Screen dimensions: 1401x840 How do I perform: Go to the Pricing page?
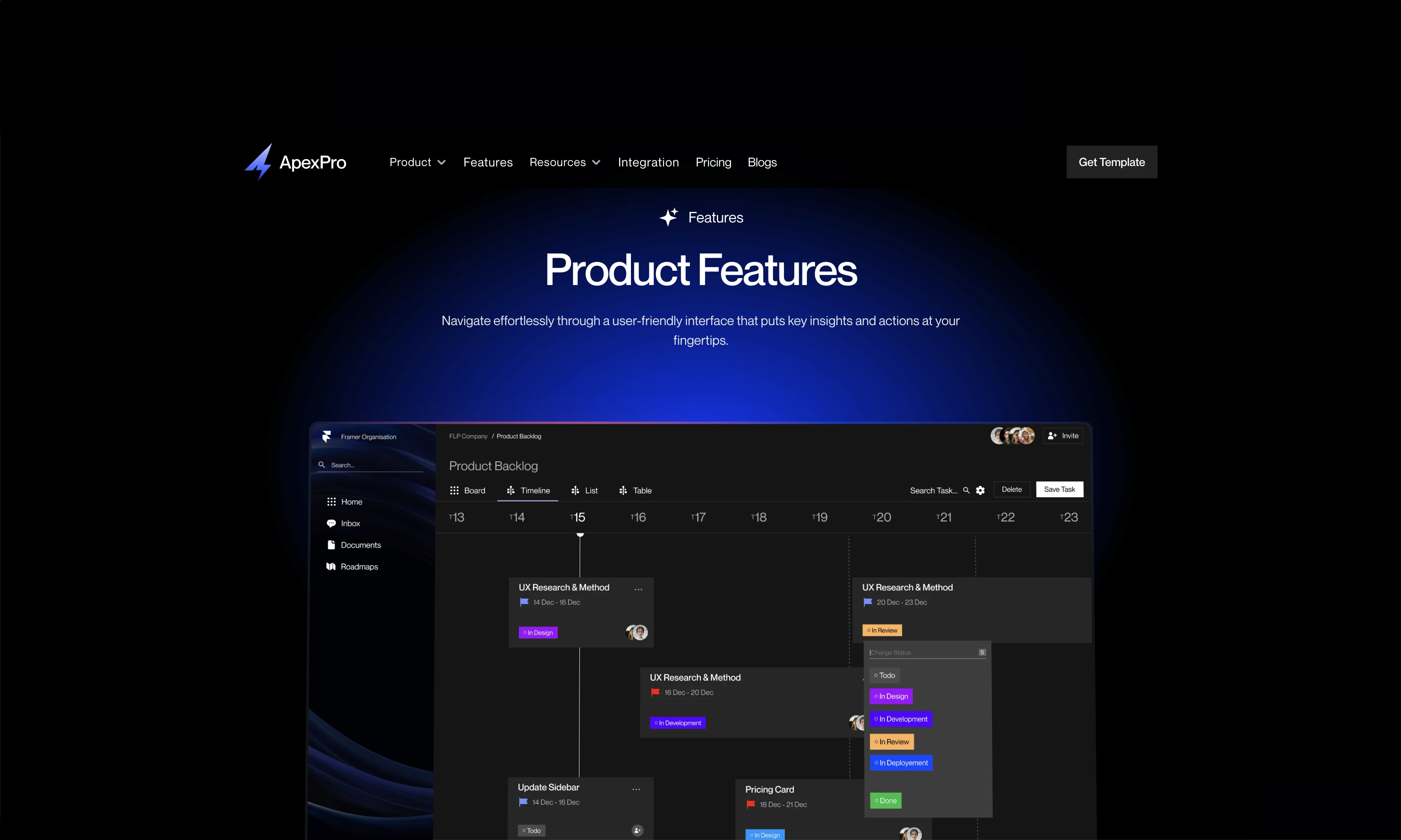(714, 162)
